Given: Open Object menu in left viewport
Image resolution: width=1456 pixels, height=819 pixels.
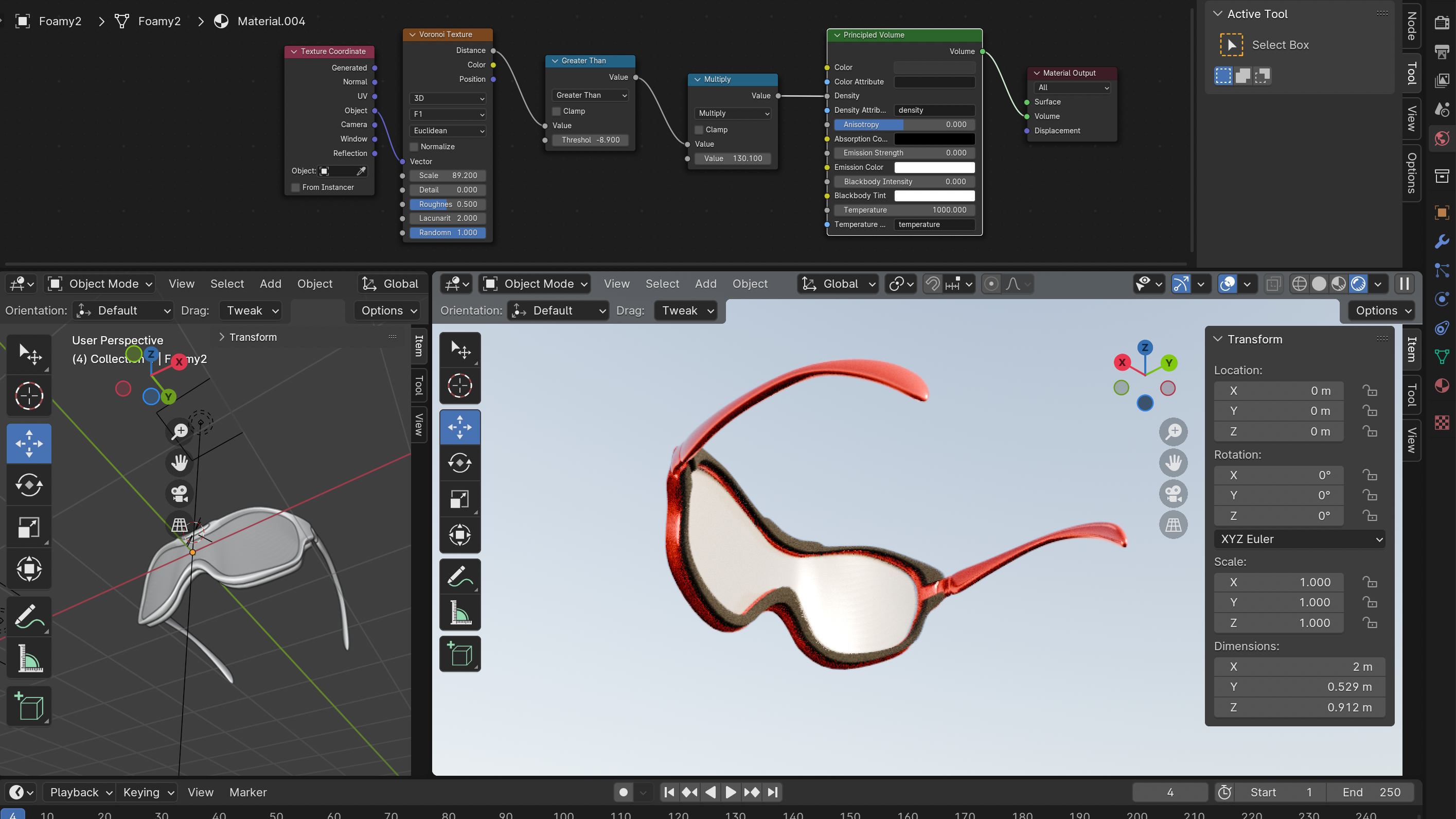Looking at the screenshot, I should [315, 284].
